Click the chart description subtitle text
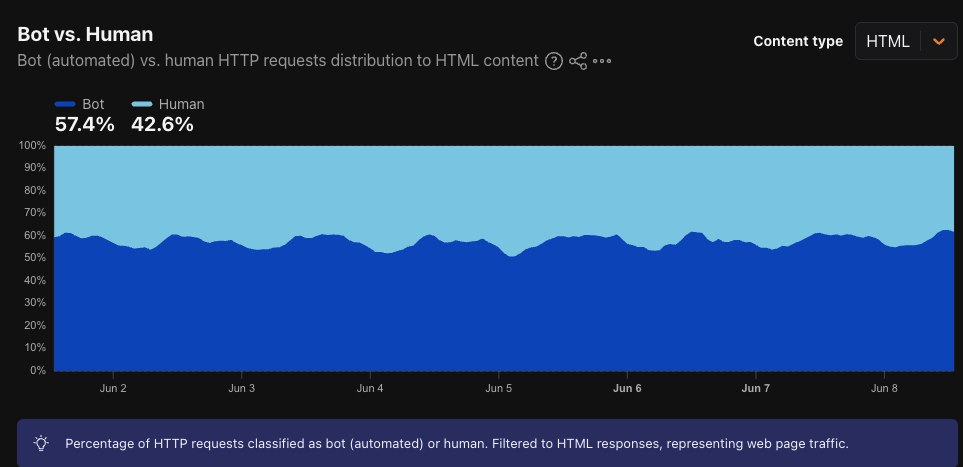The width and height of the screenshot is (963, 467). [278, 61]
